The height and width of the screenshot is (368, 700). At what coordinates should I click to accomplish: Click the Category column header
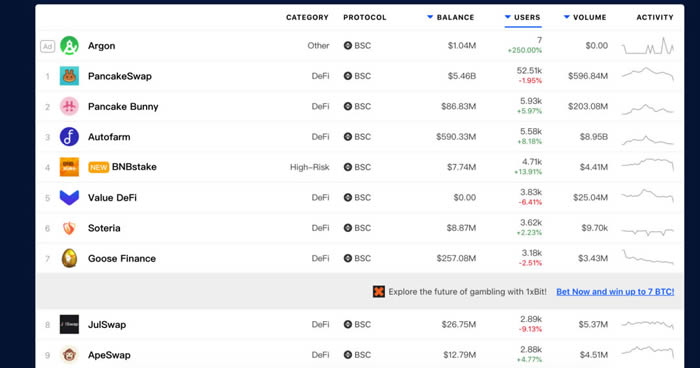coord(307,17)
